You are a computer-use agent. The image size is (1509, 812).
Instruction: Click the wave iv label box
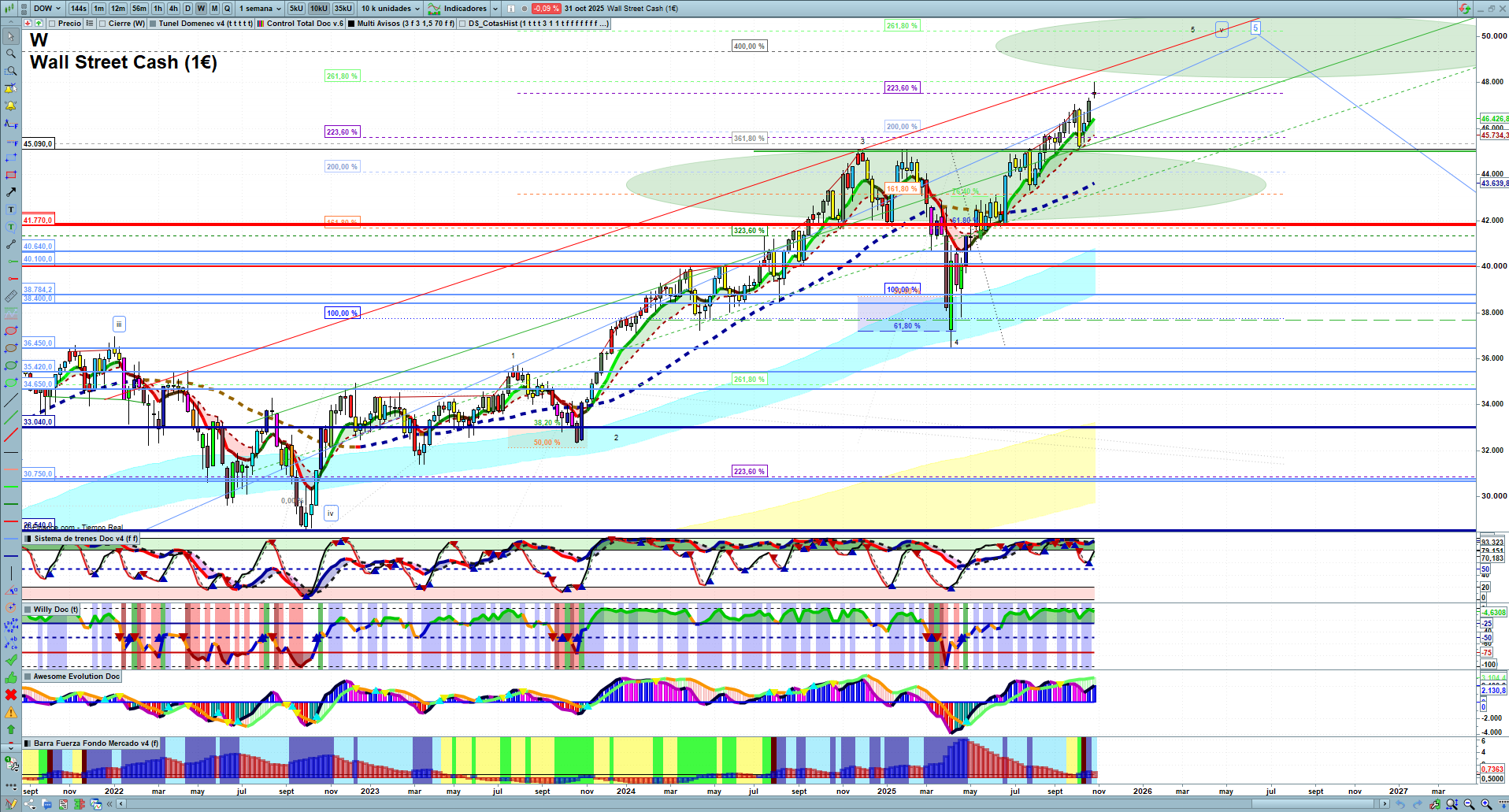click(x=331, y=514)
